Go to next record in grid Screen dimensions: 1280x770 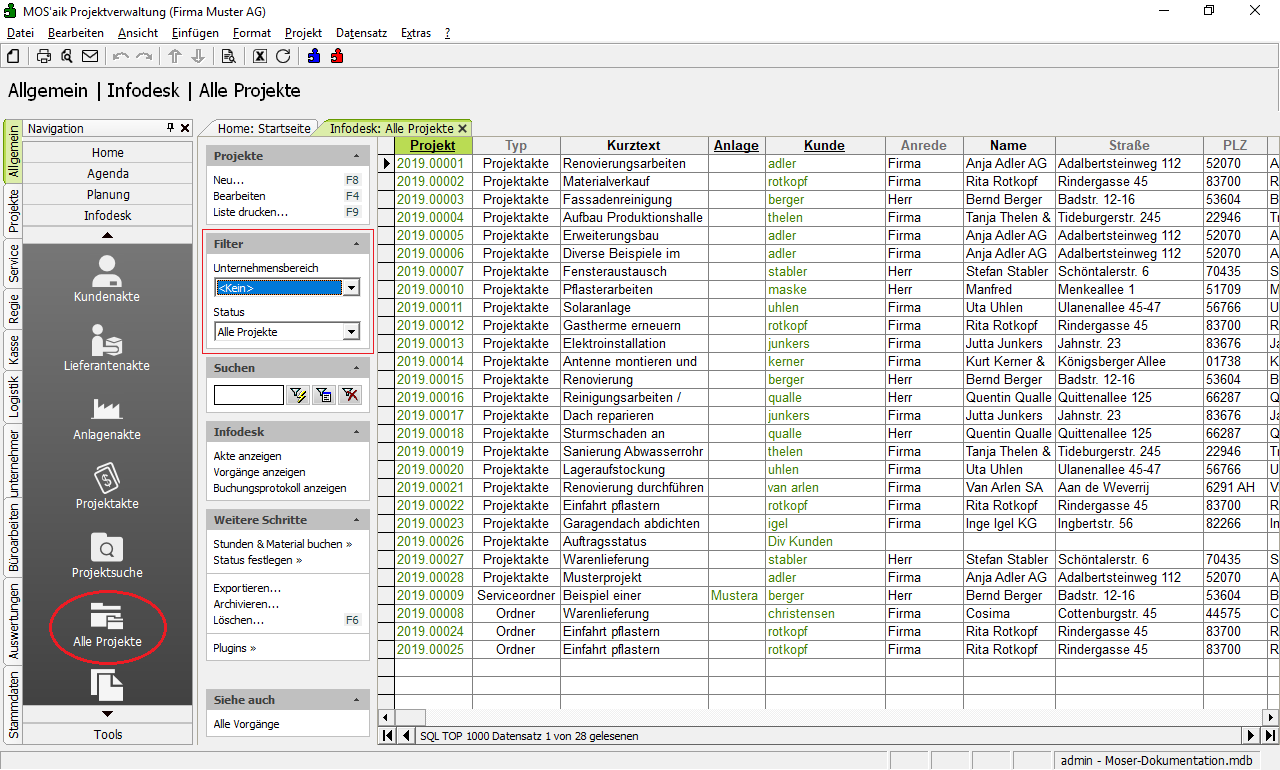pyautogui.click(x=1251, y=735)
